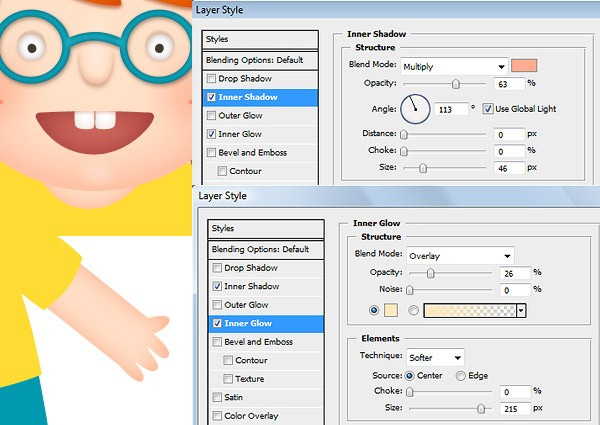Check Drop Shadow in lower Layer Style dialog
Image resolution: width=600 pixels, height=425 pixels.
tap(217, 268)
